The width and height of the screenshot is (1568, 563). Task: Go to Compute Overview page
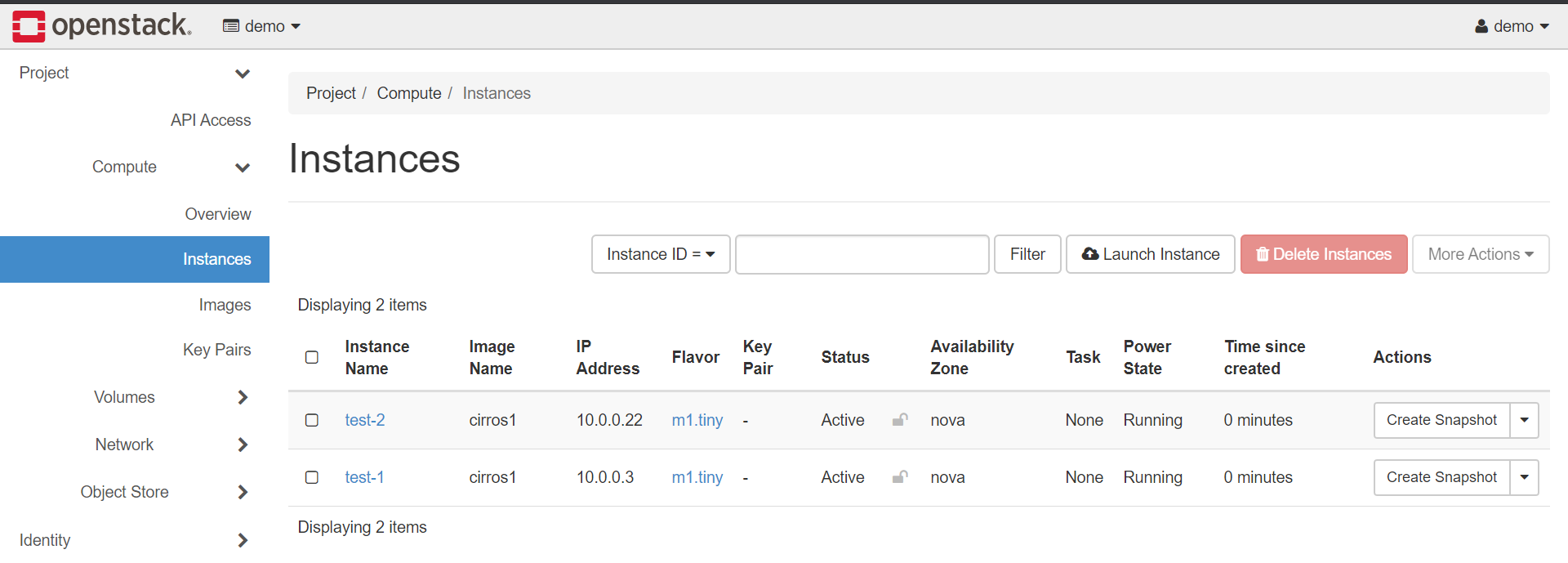(x=218, y=214)
